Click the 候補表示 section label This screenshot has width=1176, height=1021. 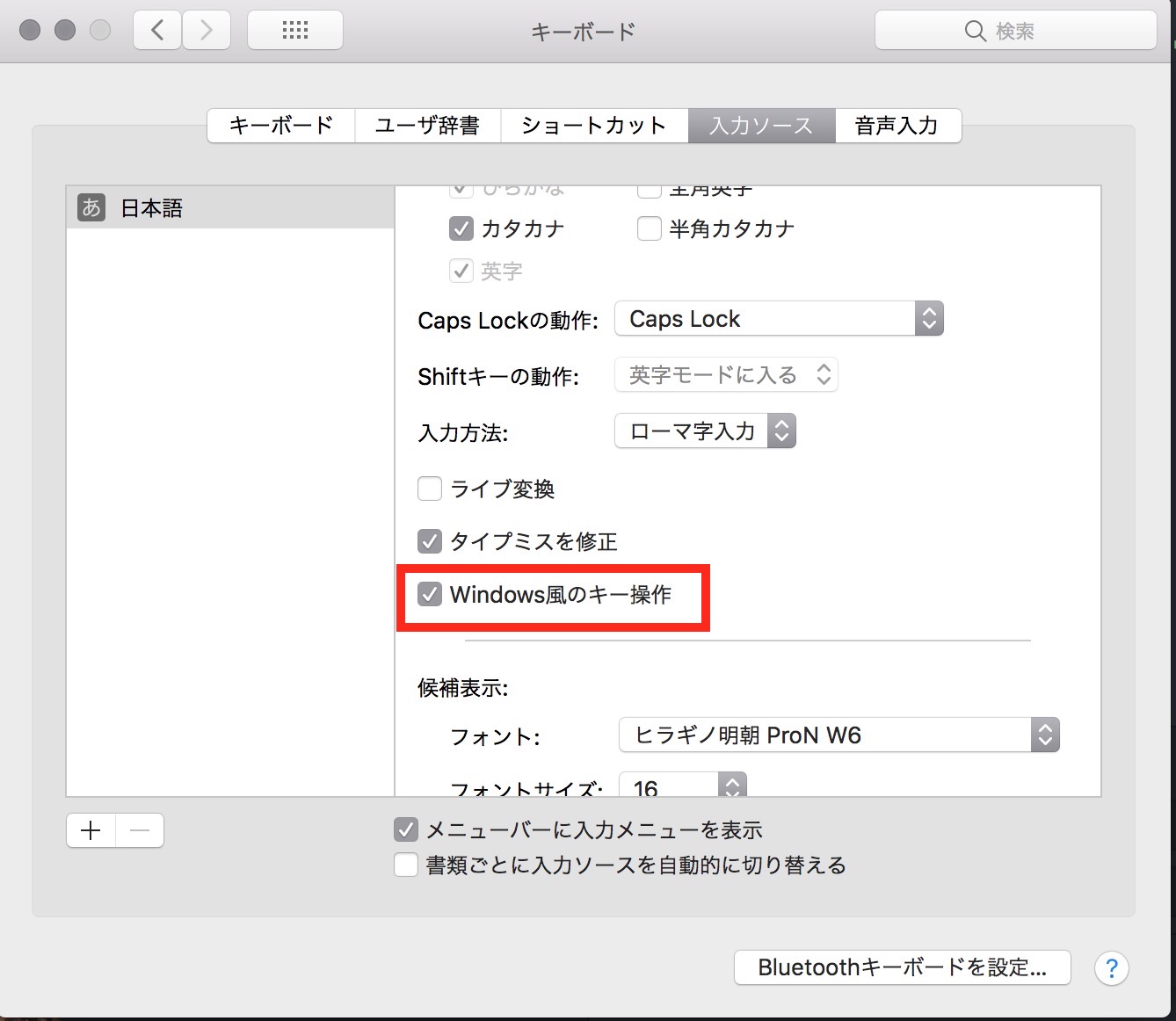coord(462,688)
